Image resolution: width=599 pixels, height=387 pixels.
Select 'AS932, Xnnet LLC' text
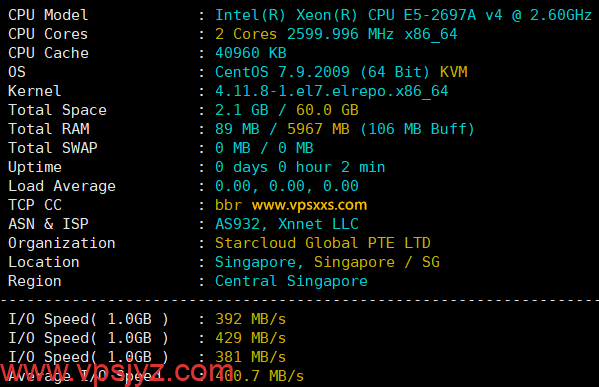click(287, 224)
